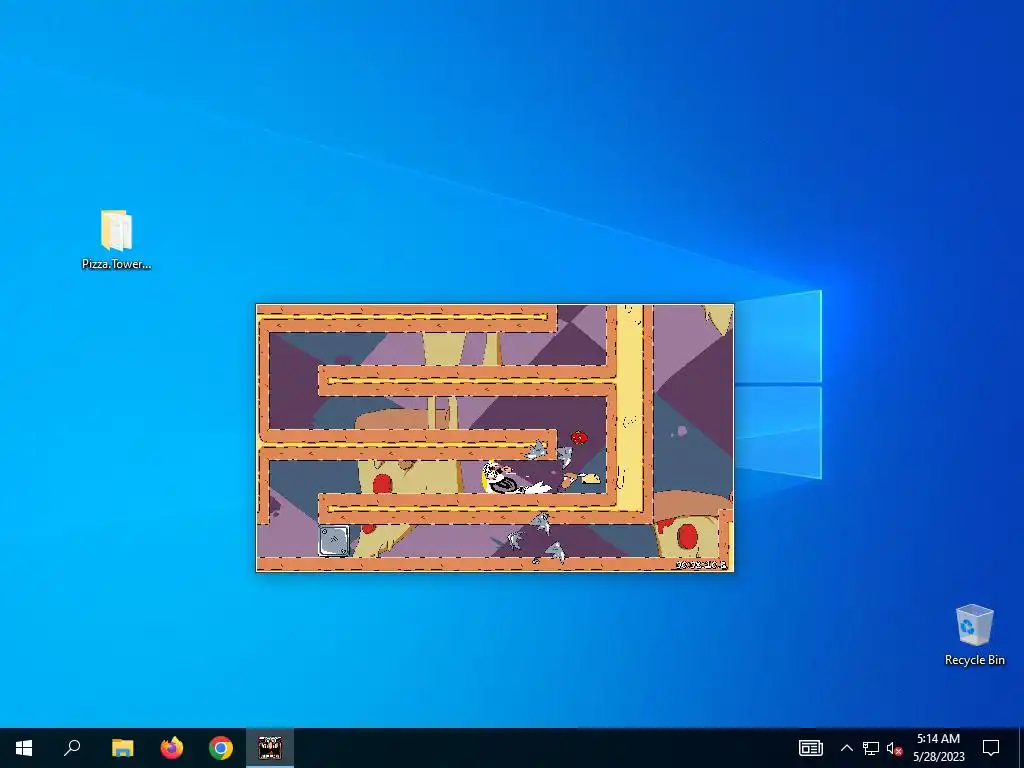Screen dimensions: 1024x768
Task: Open network status tray icon
Action: click(871, 748)
